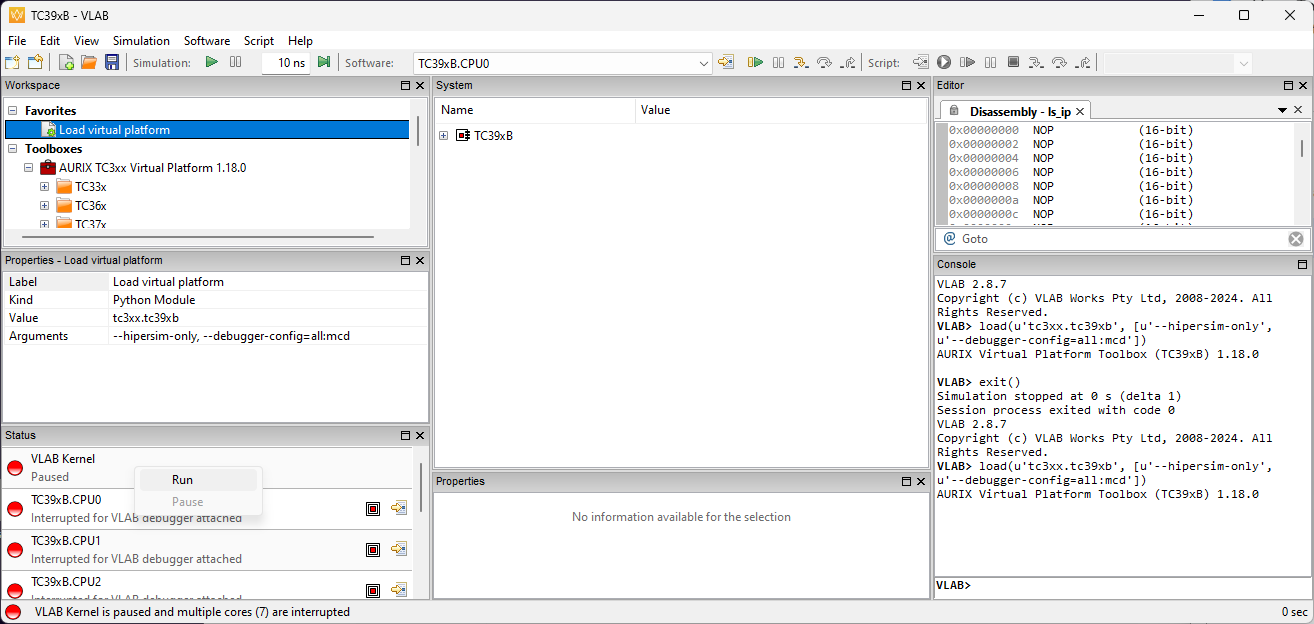Click the Software step over icon
1314x624 pixels.
tap(825, 62)
